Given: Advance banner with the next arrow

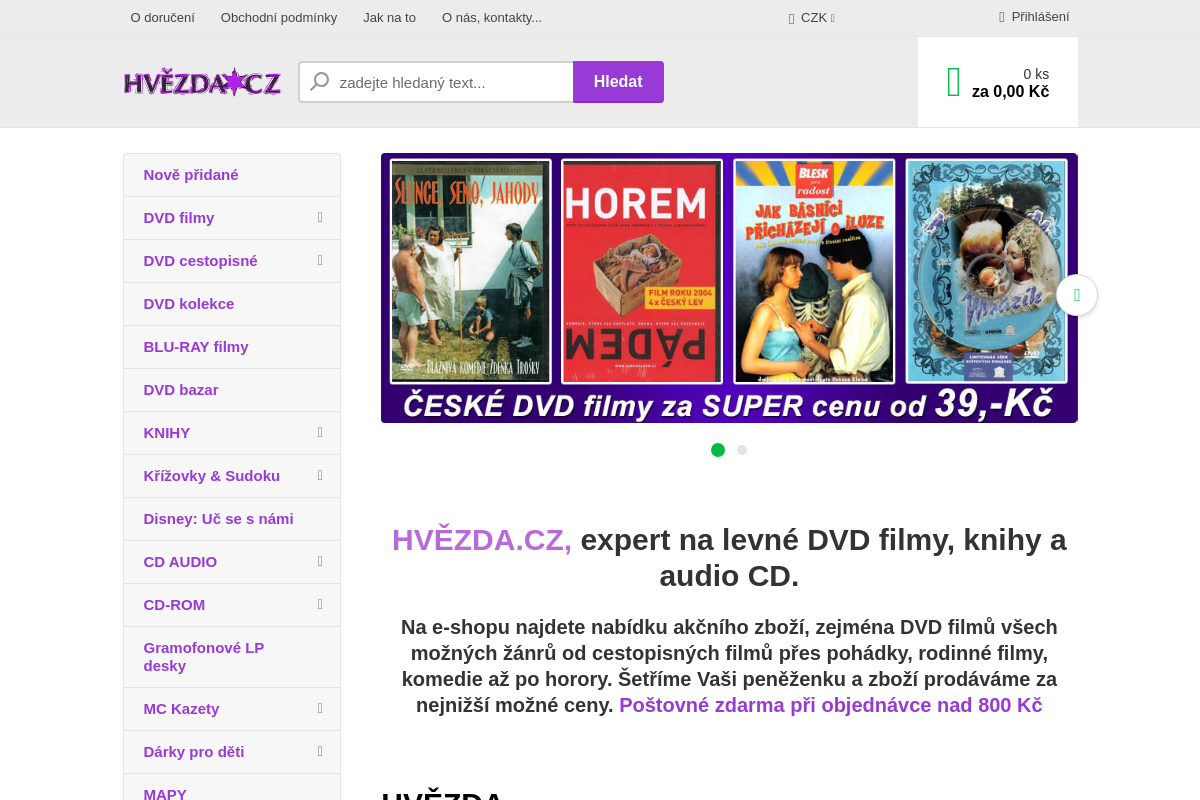Looking at the screenshot, I should (x=1077, y=295).
